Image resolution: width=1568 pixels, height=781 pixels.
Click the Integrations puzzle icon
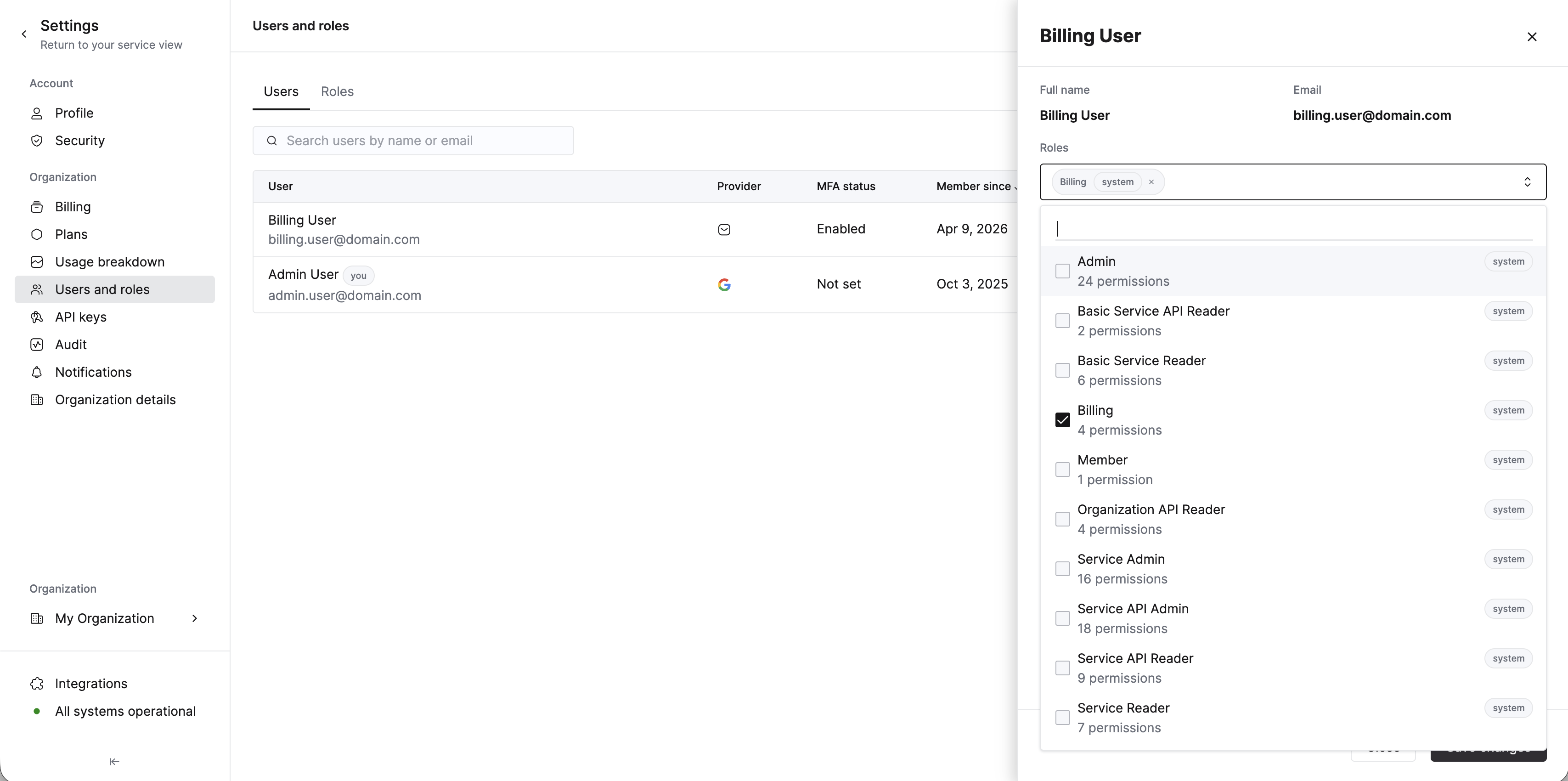click(37, 684)
